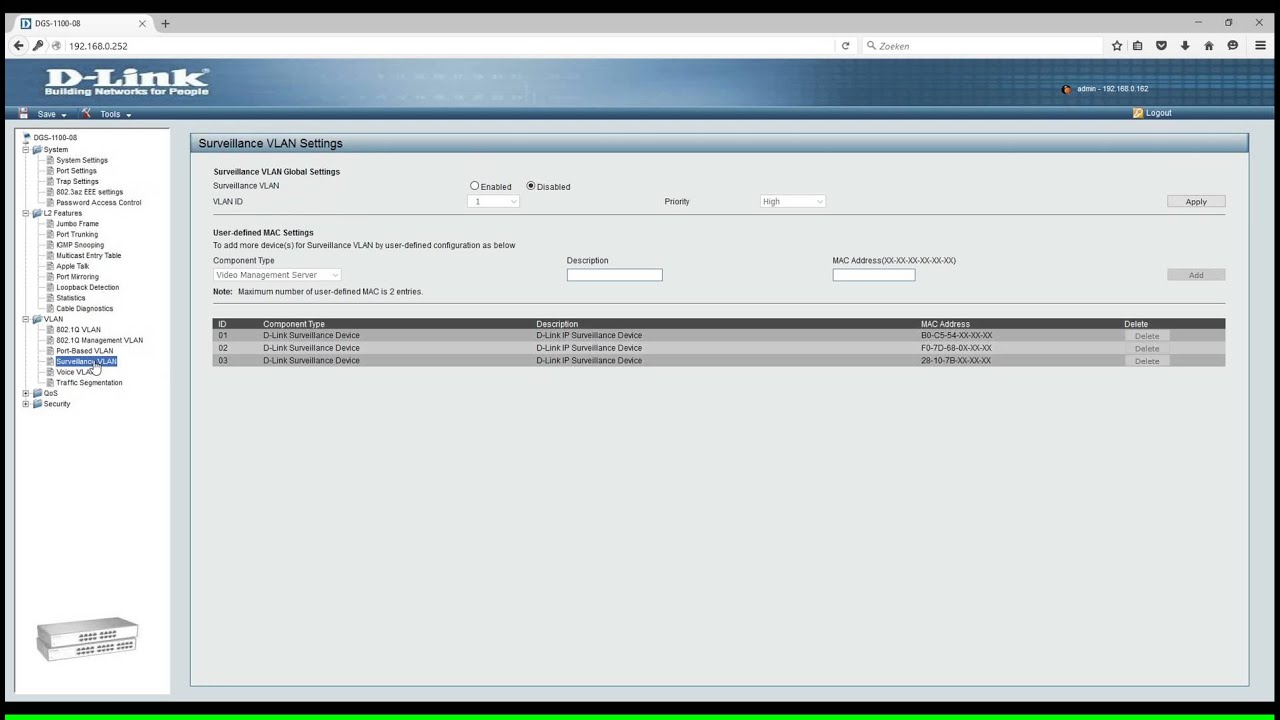Select the Enabled radio for Surveillance VLAN
Image resolution: width=1280 pixels, height=720 pixels.
(475, 186)
